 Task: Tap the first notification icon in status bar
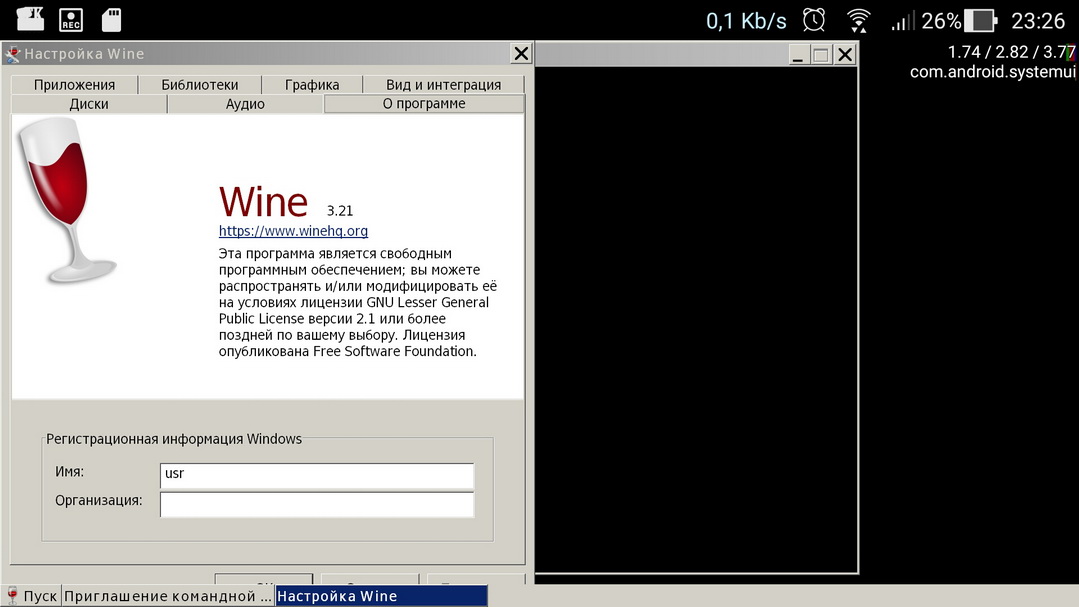click(x=30, y=19)
